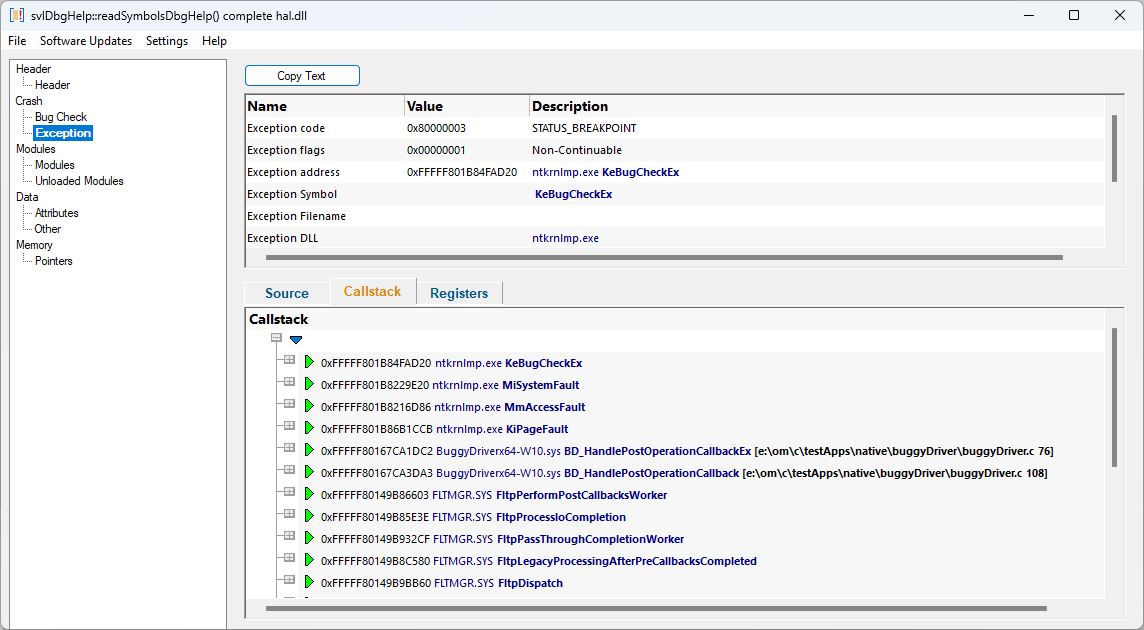Screen dimensions: 1144x630
Task: Expand the row at address 0xFFFFF80167CA3DA3
Action: [x=289, y=469]
